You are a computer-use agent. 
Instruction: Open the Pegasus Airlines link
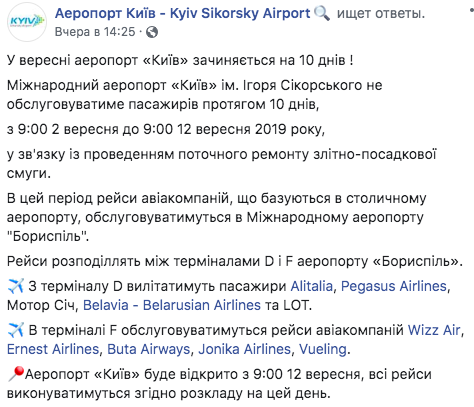click(394, 286)
